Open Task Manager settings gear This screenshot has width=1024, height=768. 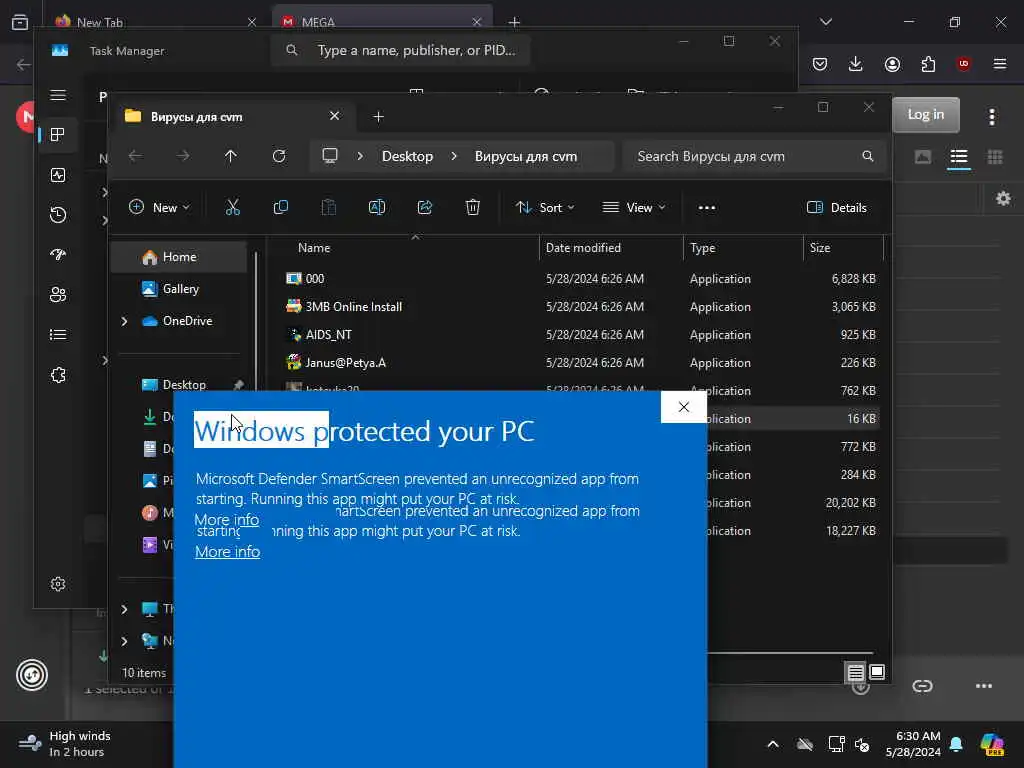click(x=58, y=584)
